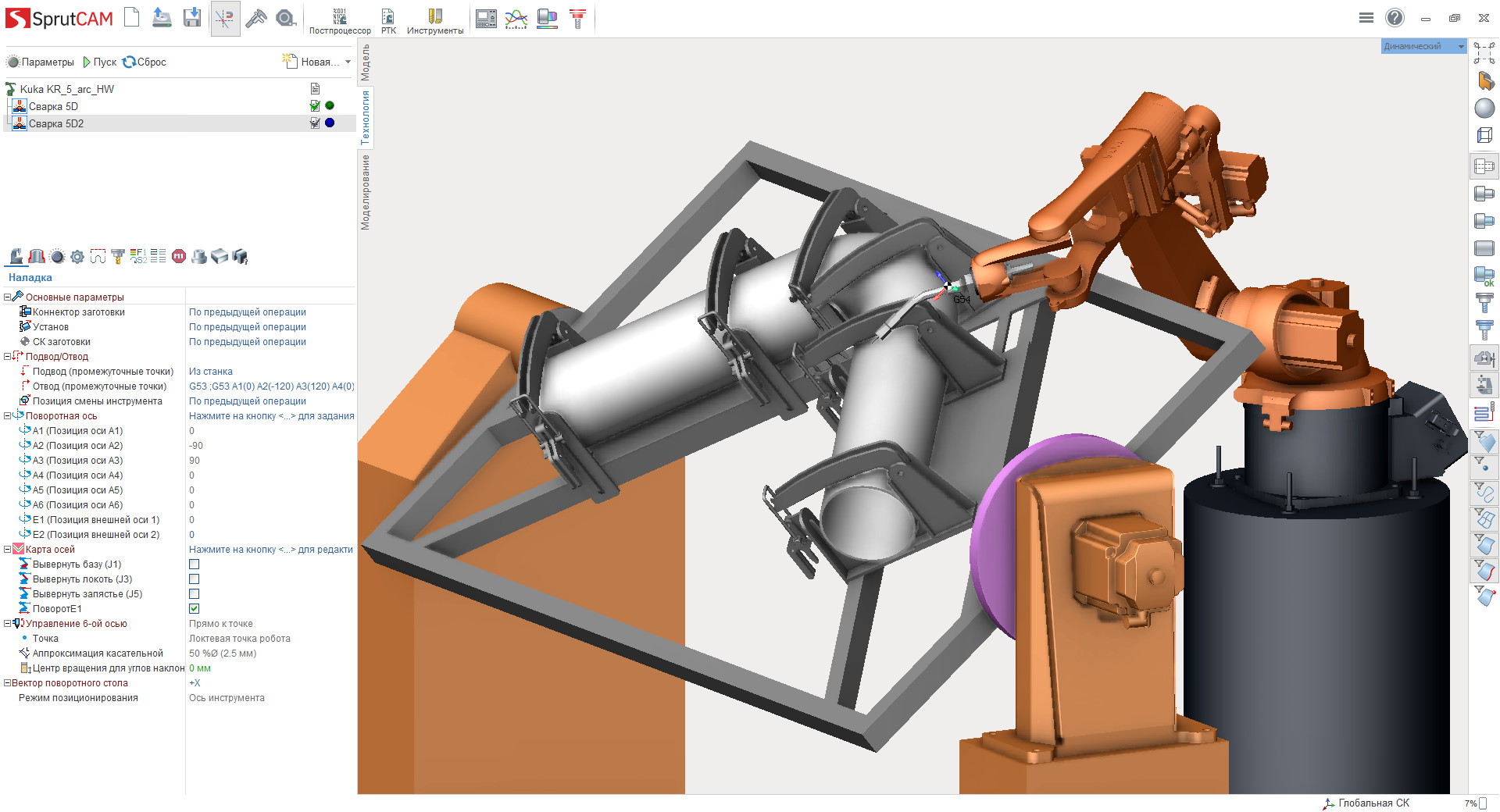The width and height of the screenshot is (1500, 812).
Task: Select the shaded sphere view icon
Action: pos(1484,109)
